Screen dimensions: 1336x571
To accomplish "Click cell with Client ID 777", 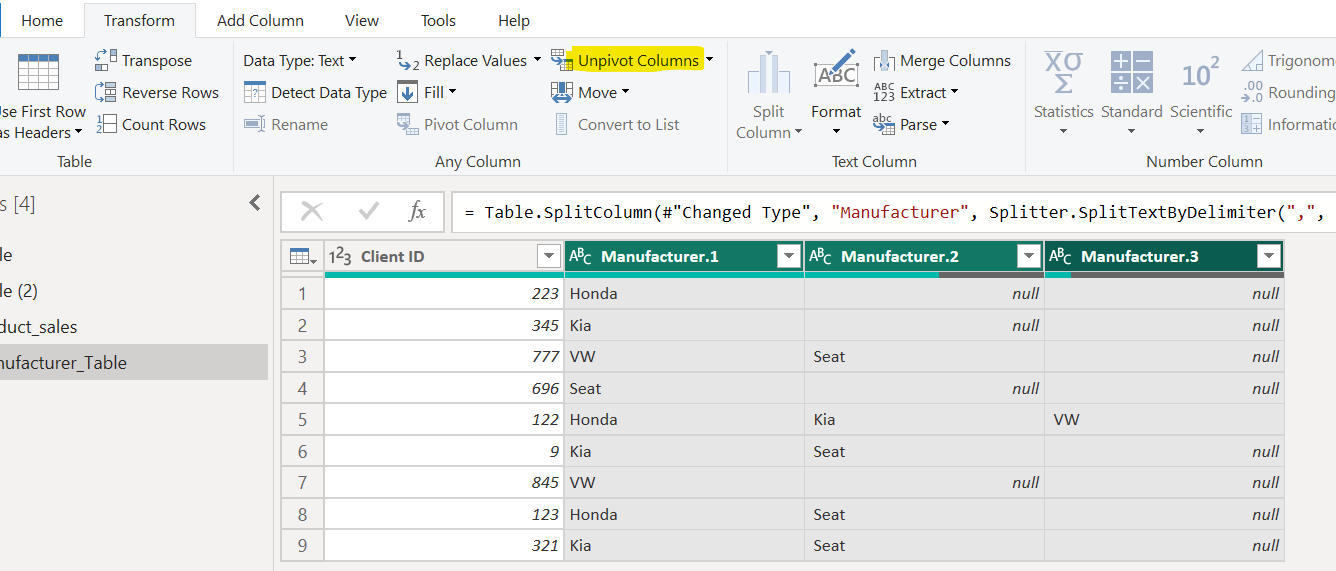I will click(444, 357).
